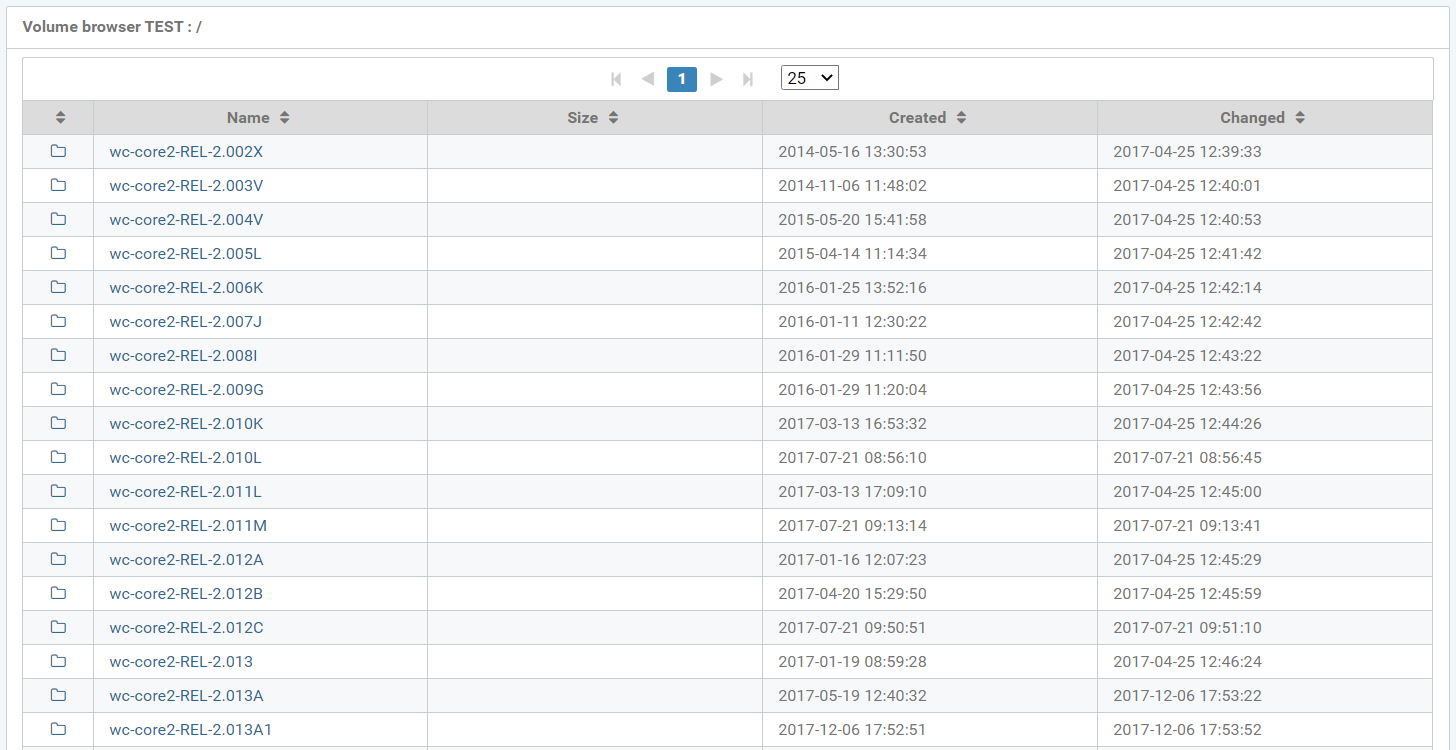Image resolution: width=1456 pixels, height=750 pixels.
Task: Open the wc-core2-REL-2.012C folder link
Action: (x=186, y=628)
